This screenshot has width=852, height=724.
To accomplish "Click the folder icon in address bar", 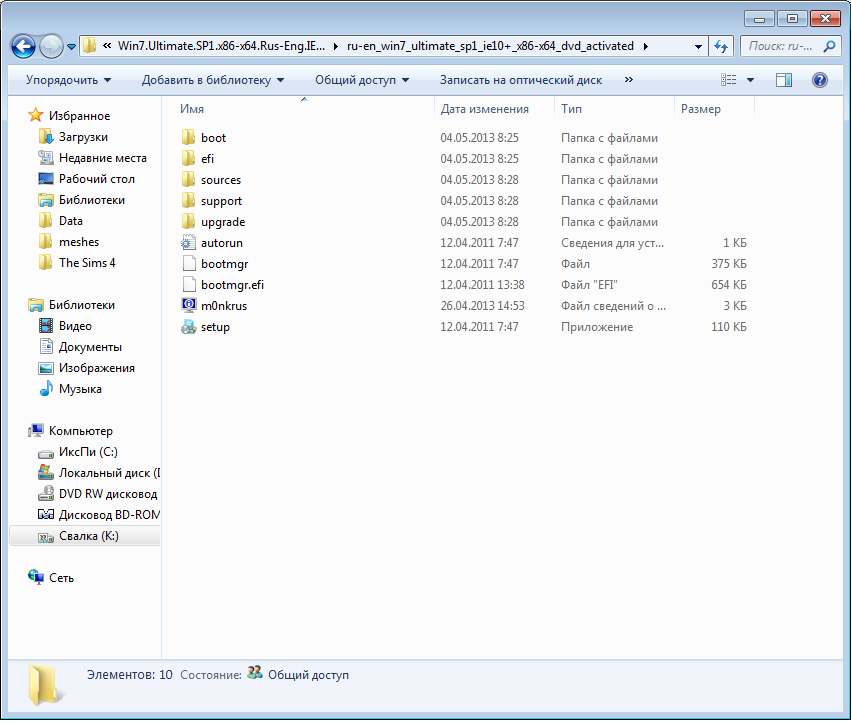I will 89,46.
